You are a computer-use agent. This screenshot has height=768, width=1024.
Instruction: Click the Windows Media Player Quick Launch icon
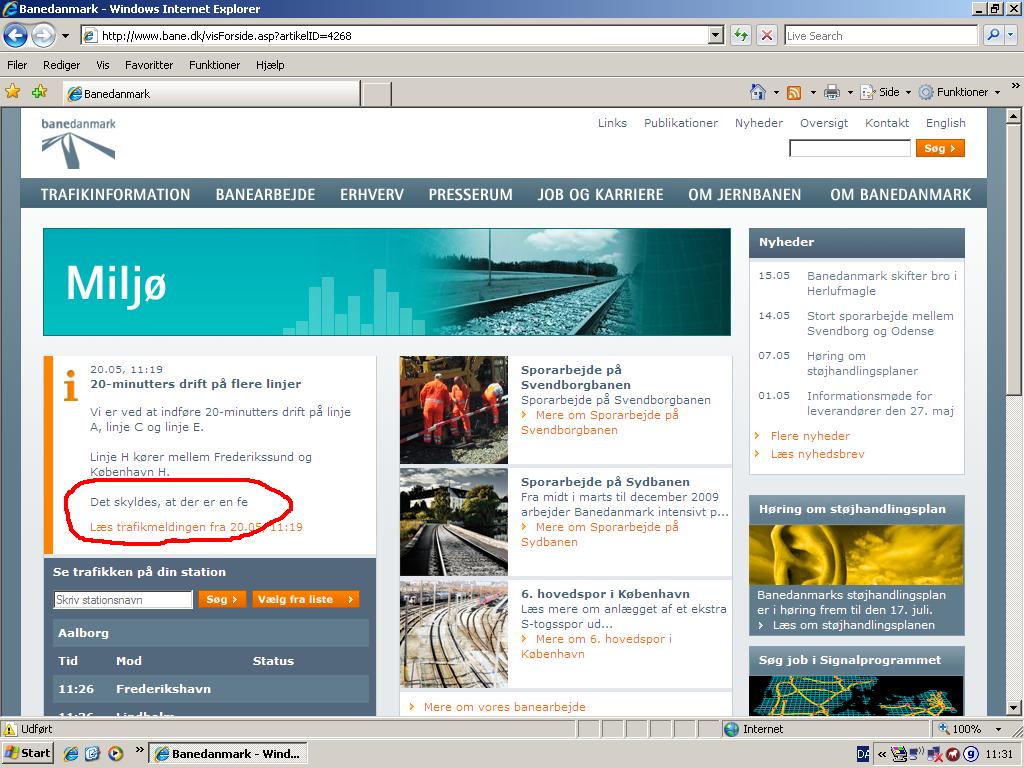click(115, 754)
